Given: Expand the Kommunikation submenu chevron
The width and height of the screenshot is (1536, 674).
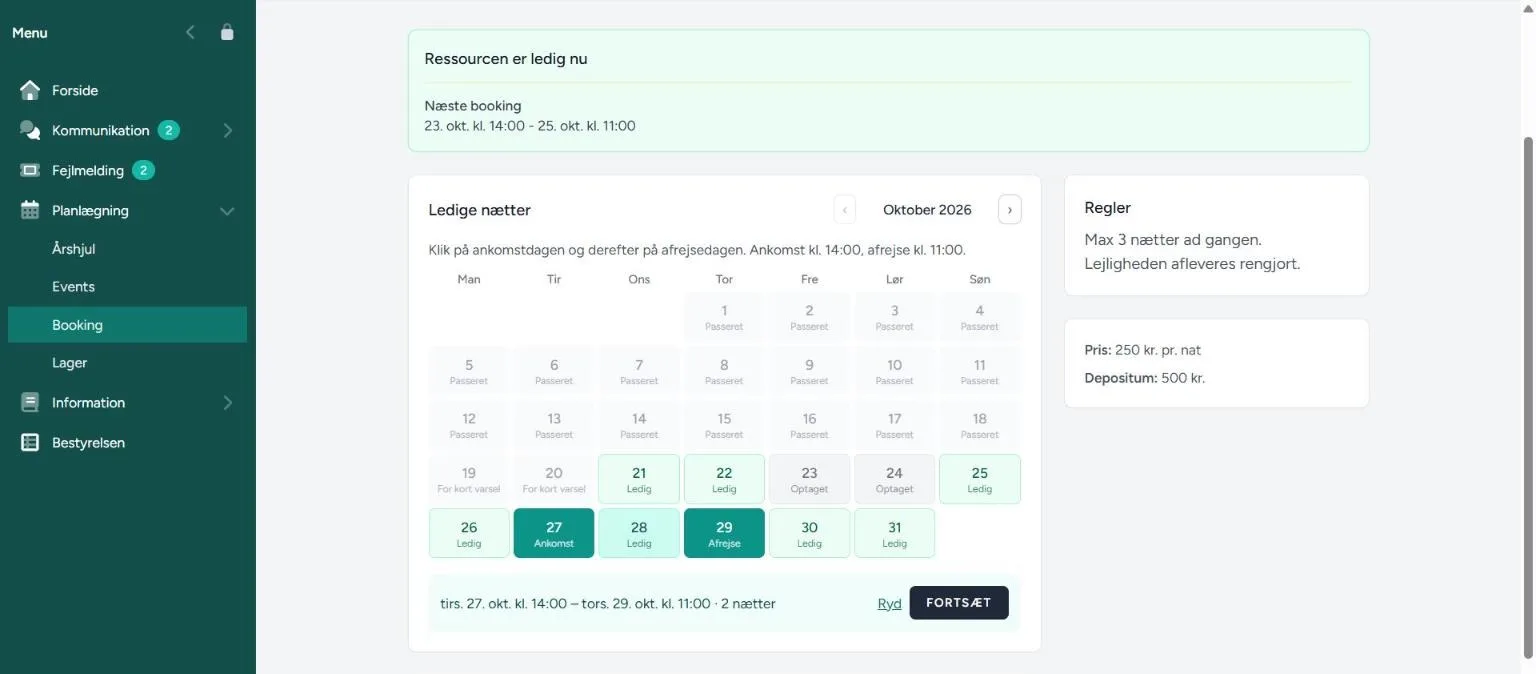Looking at the screenshot, I should point(227,130).
